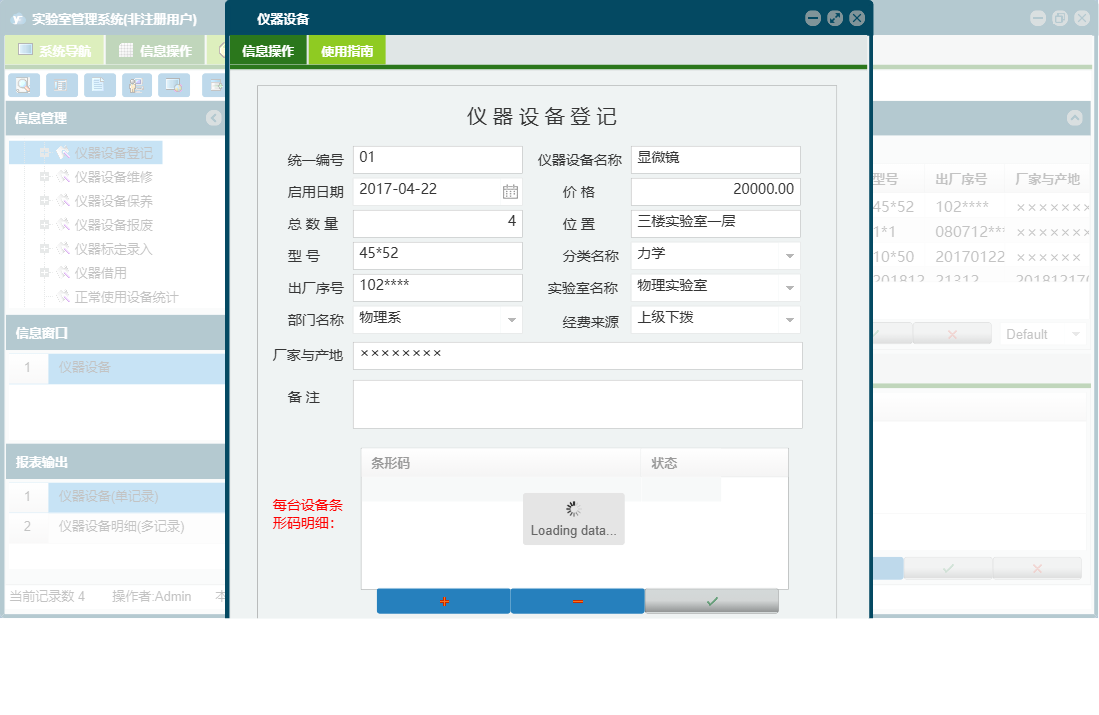Select the 信息操作 tab in the dialog
1099x715 pixels.
click(268, 48)
